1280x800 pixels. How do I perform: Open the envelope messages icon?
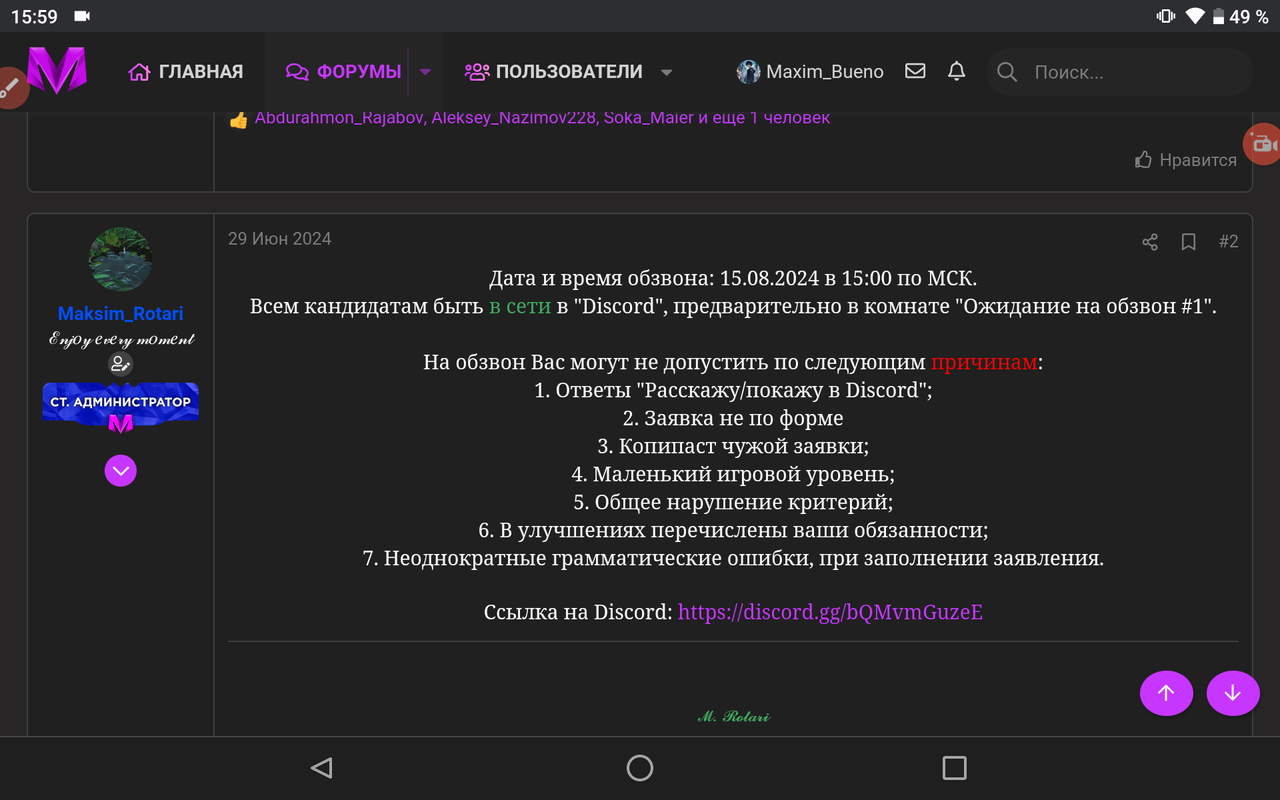tap(915, 71)
